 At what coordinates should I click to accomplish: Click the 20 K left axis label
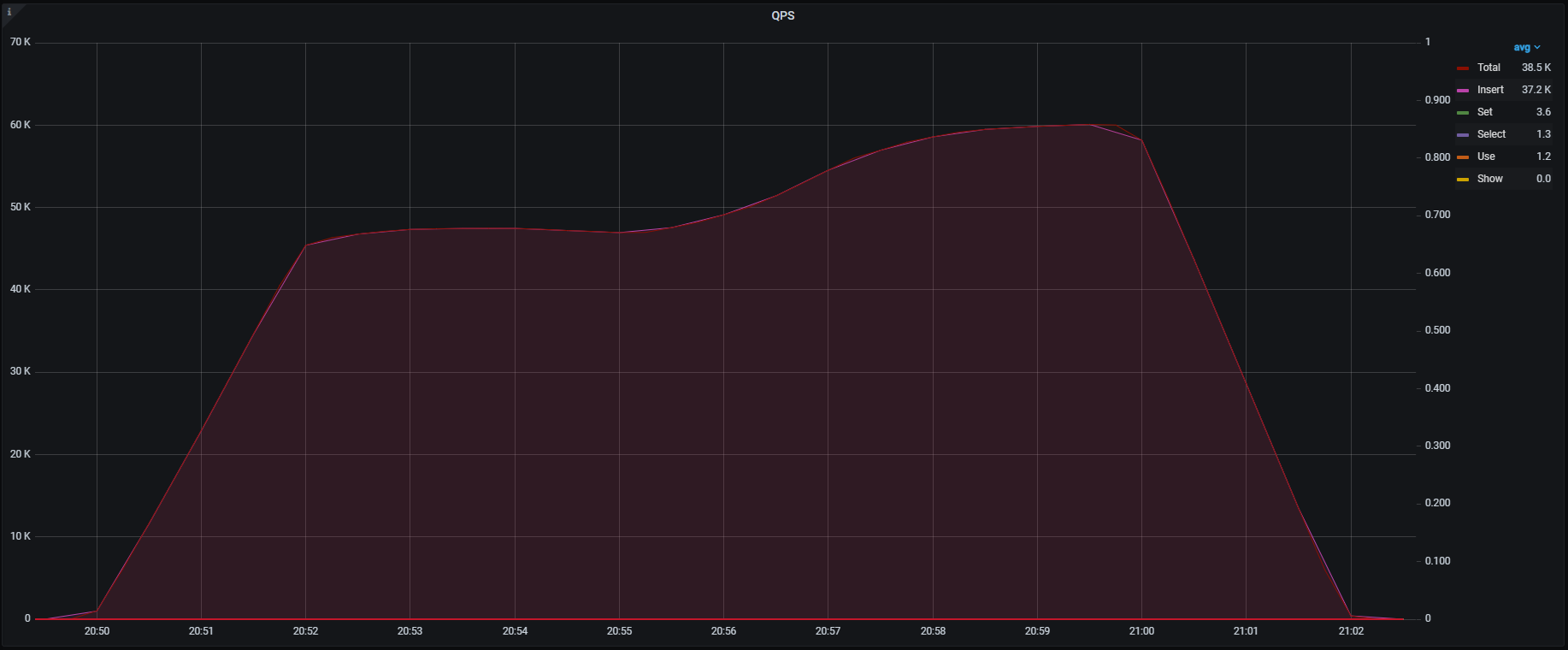pos(21,454)
